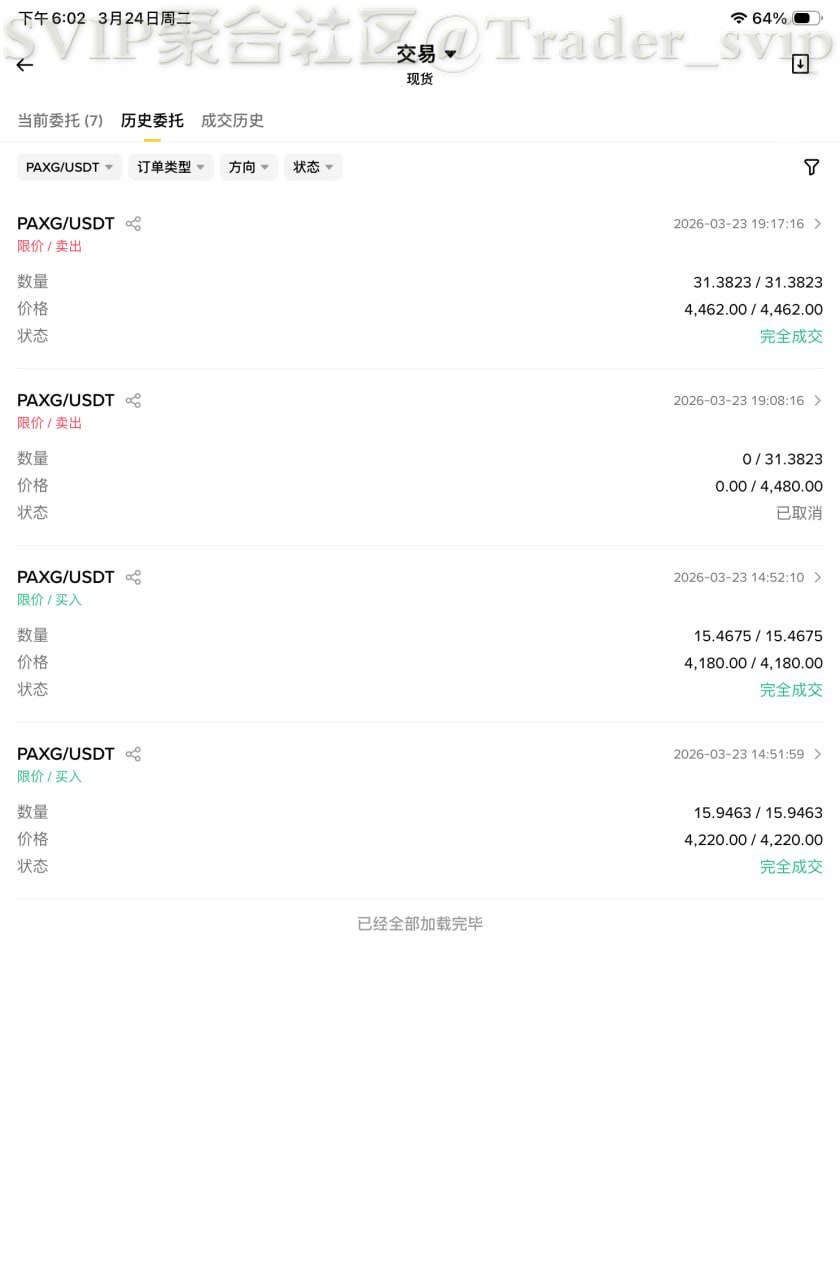Open the filter funnel icon

point(812,167)
